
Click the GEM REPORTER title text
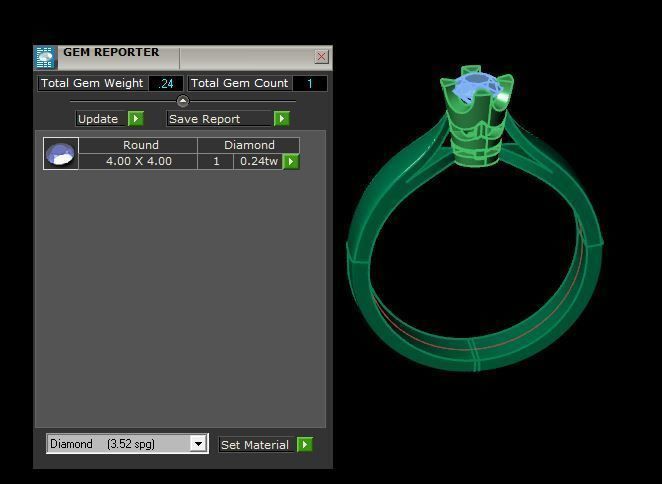(x=111, y=52)
